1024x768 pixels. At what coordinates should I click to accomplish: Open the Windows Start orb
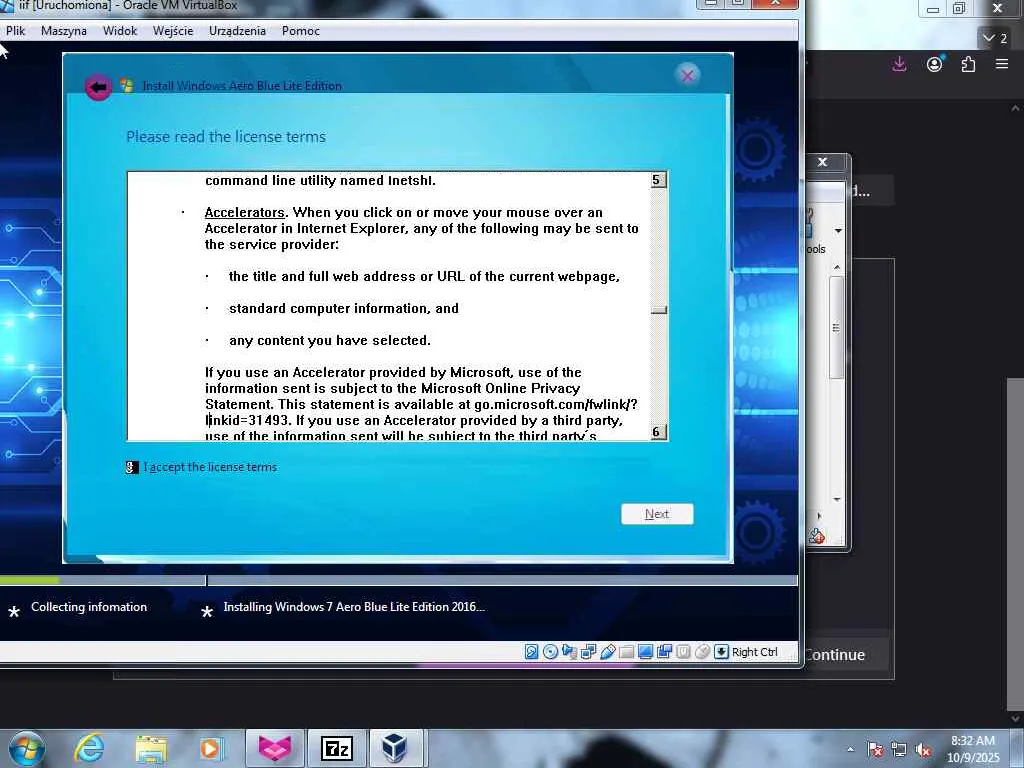tap(27, 748)
